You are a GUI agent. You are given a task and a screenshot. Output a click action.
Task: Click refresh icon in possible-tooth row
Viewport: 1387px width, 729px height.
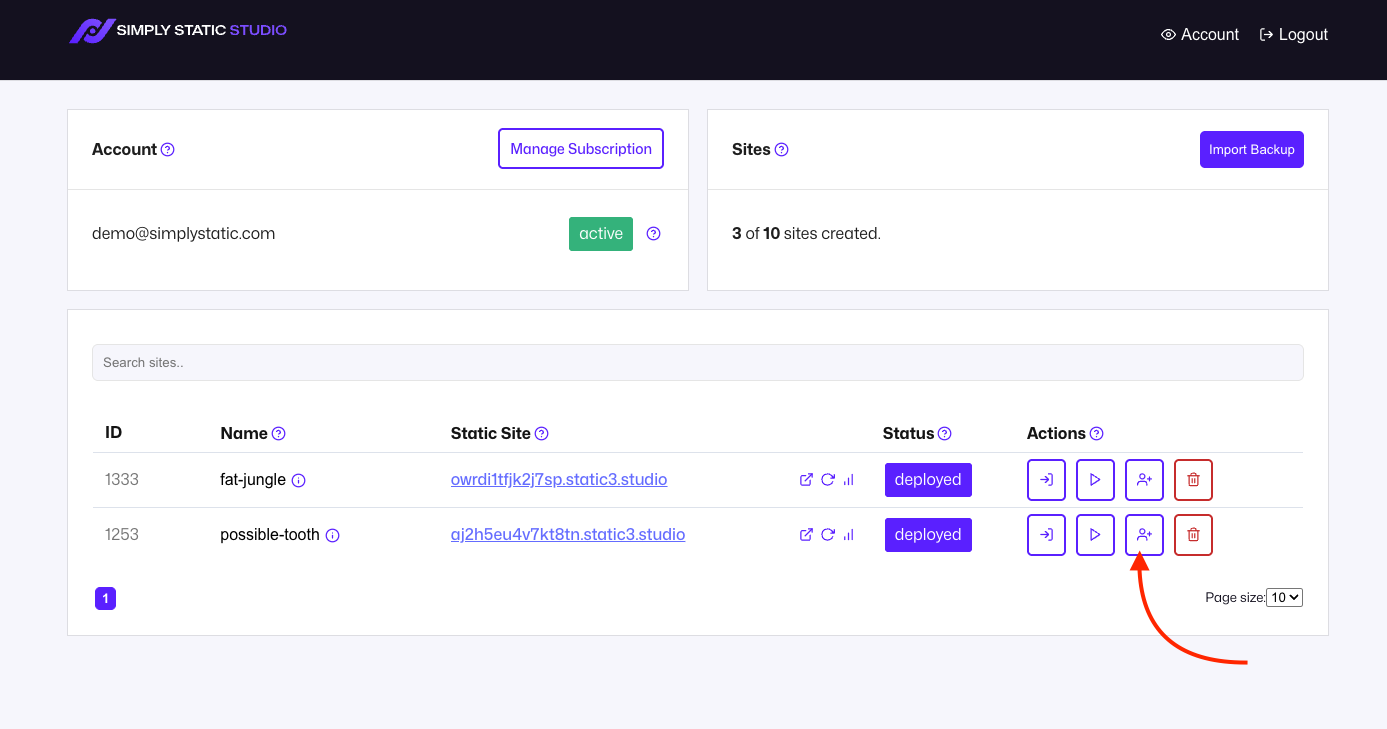(x=828, y=535)
